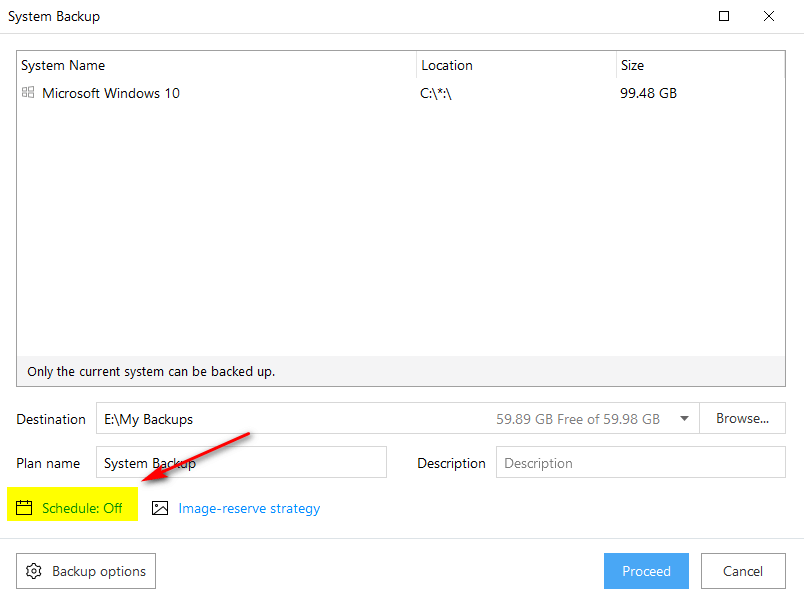Open the Schedule: Off setting
This screenshot has height=605, width=804.
82,508
